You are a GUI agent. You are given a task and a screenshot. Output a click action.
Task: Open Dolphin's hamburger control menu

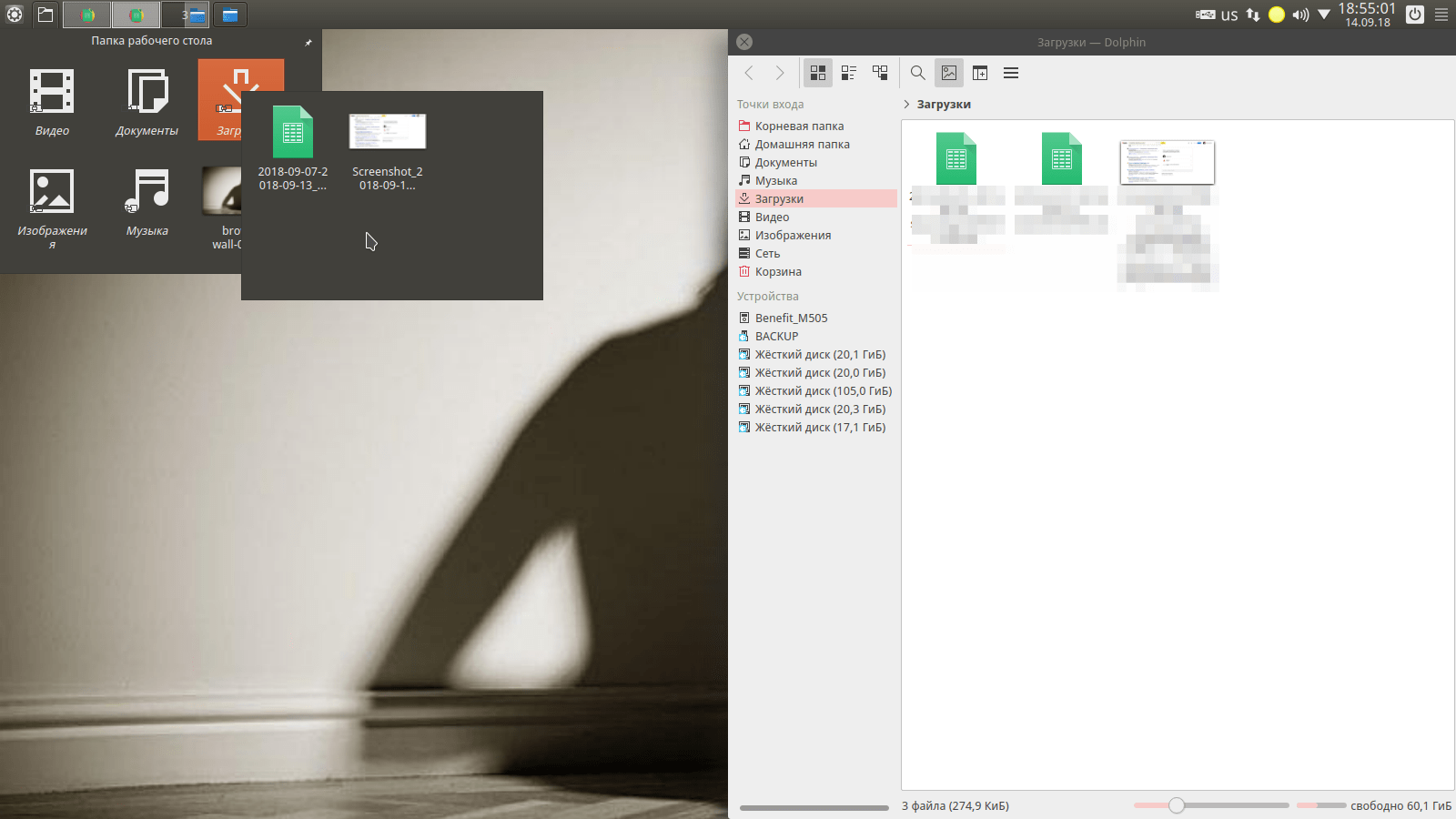coord(1011,73)
